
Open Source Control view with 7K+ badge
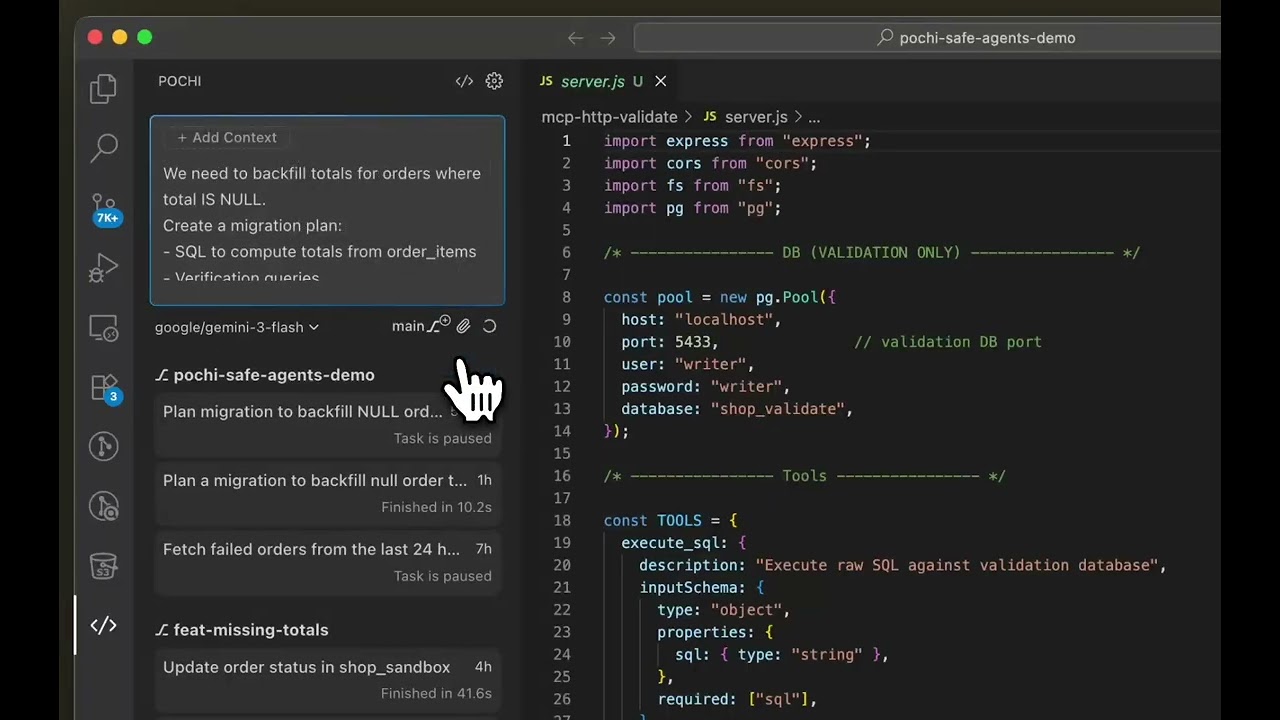105,208
